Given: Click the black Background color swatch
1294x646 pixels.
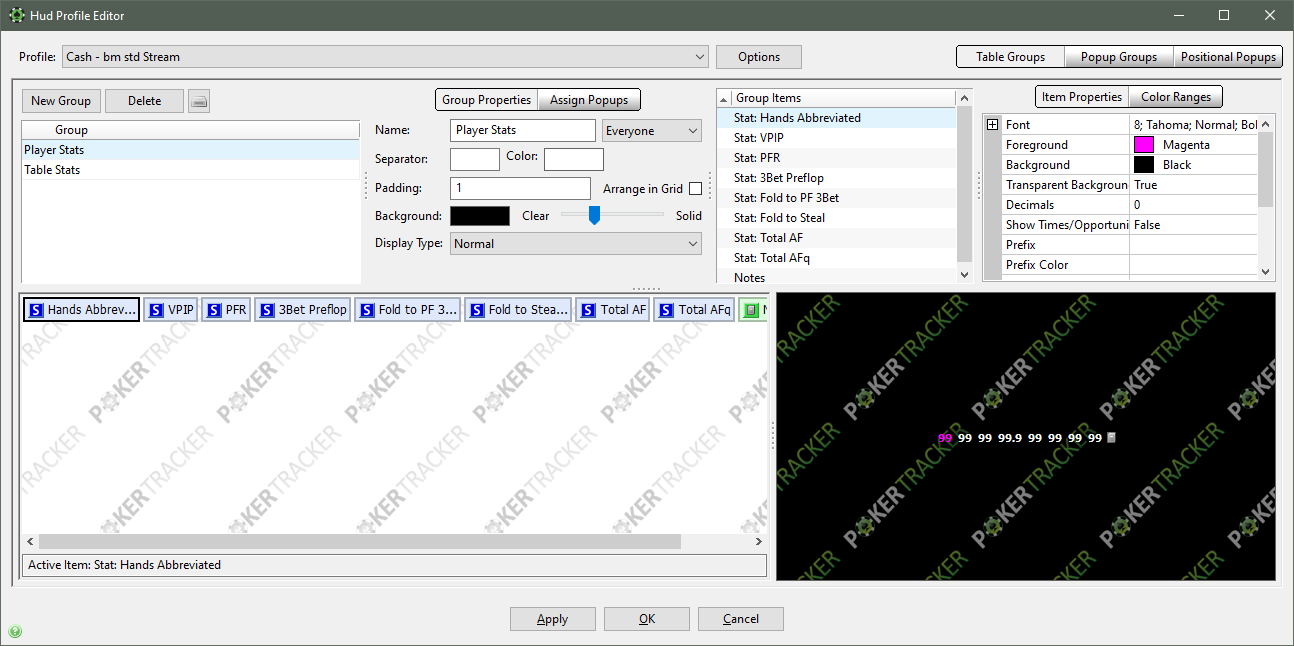Looking at the screenshot, I should pos(480,215).
